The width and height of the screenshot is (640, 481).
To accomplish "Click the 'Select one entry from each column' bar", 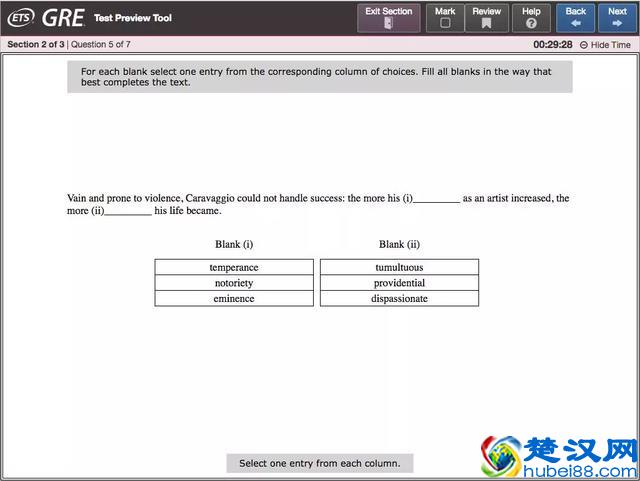I will (x=319, y=463).
